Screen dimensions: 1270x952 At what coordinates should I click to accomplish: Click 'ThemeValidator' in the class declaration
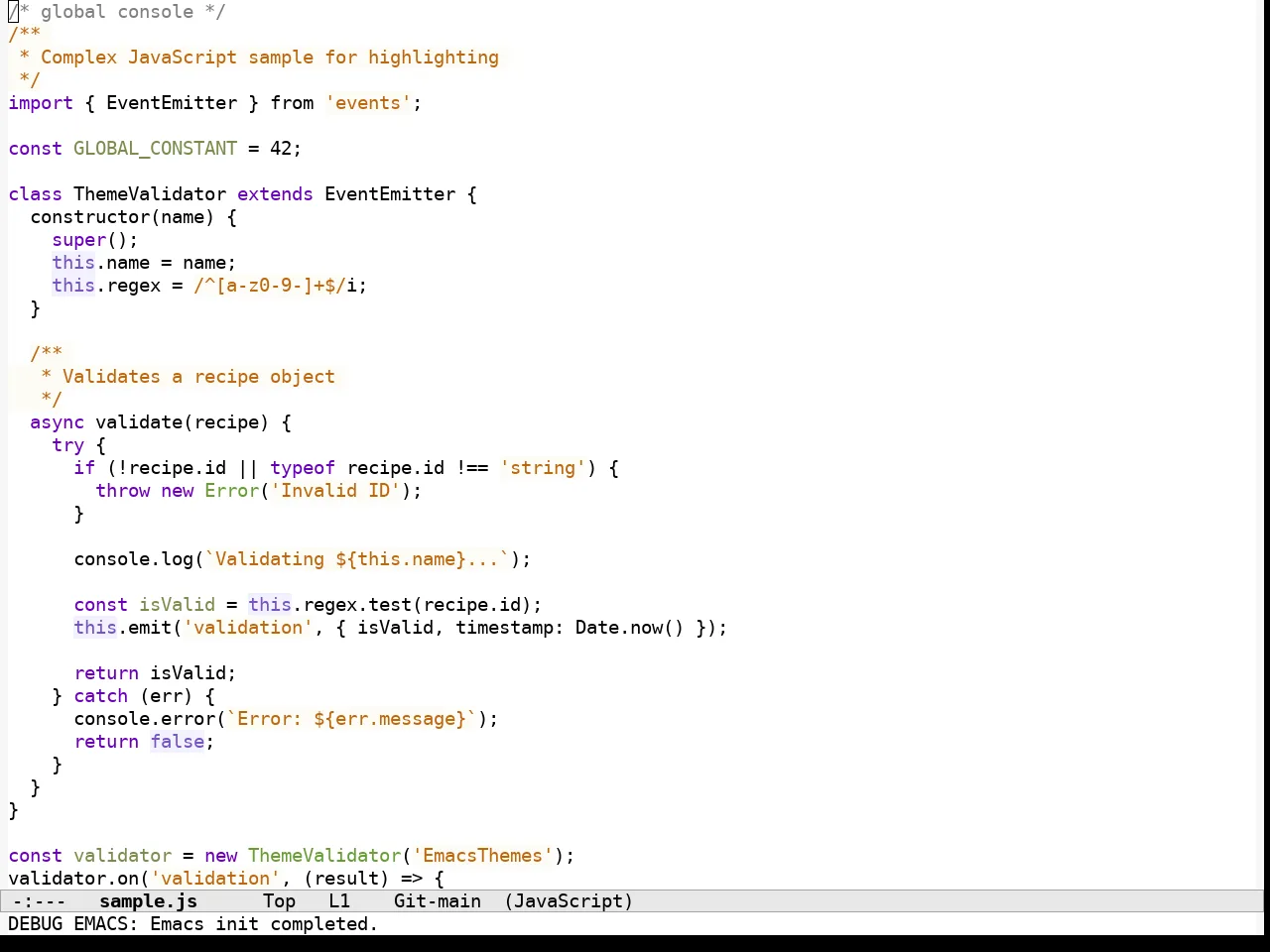click(x=150, y=194)
